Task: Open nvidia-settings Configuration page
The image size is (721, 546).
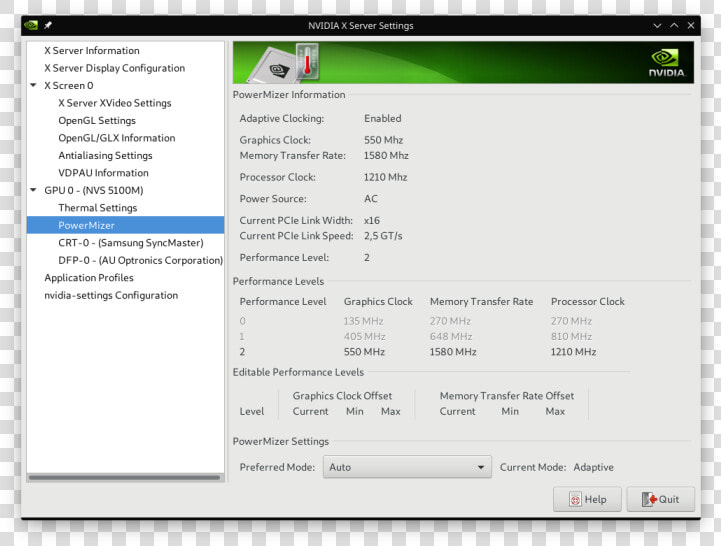Action: coord(111,295)
